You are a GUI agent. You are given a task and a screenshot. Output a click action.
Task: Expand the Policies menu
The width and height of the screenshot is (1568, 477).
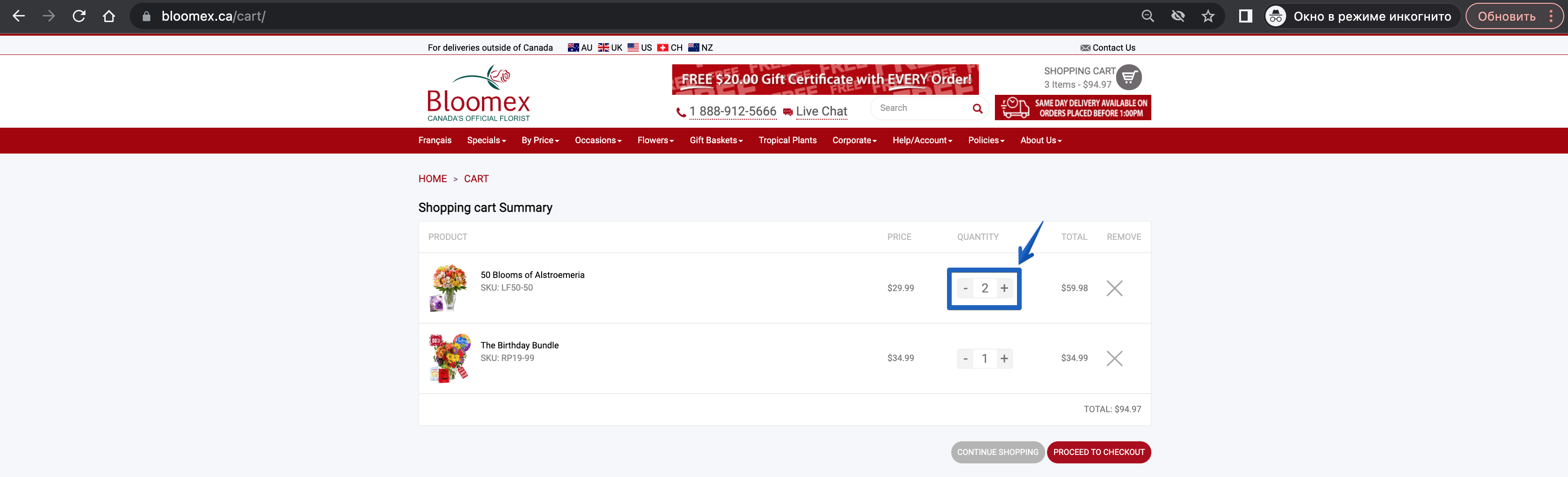tap(986, 140)
